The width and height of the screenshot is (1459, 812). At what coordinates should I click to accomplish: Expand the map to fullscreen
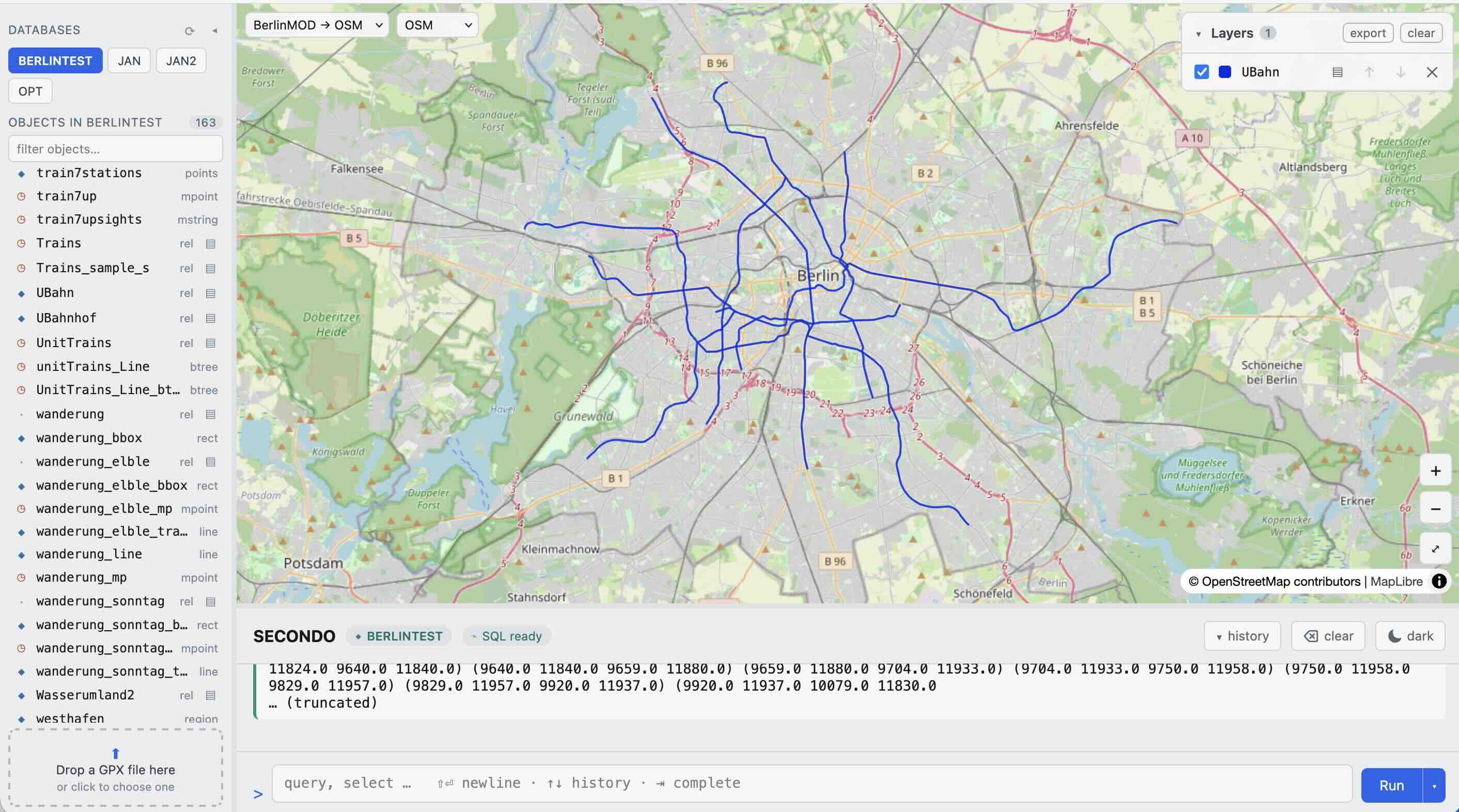(1435, 548)
